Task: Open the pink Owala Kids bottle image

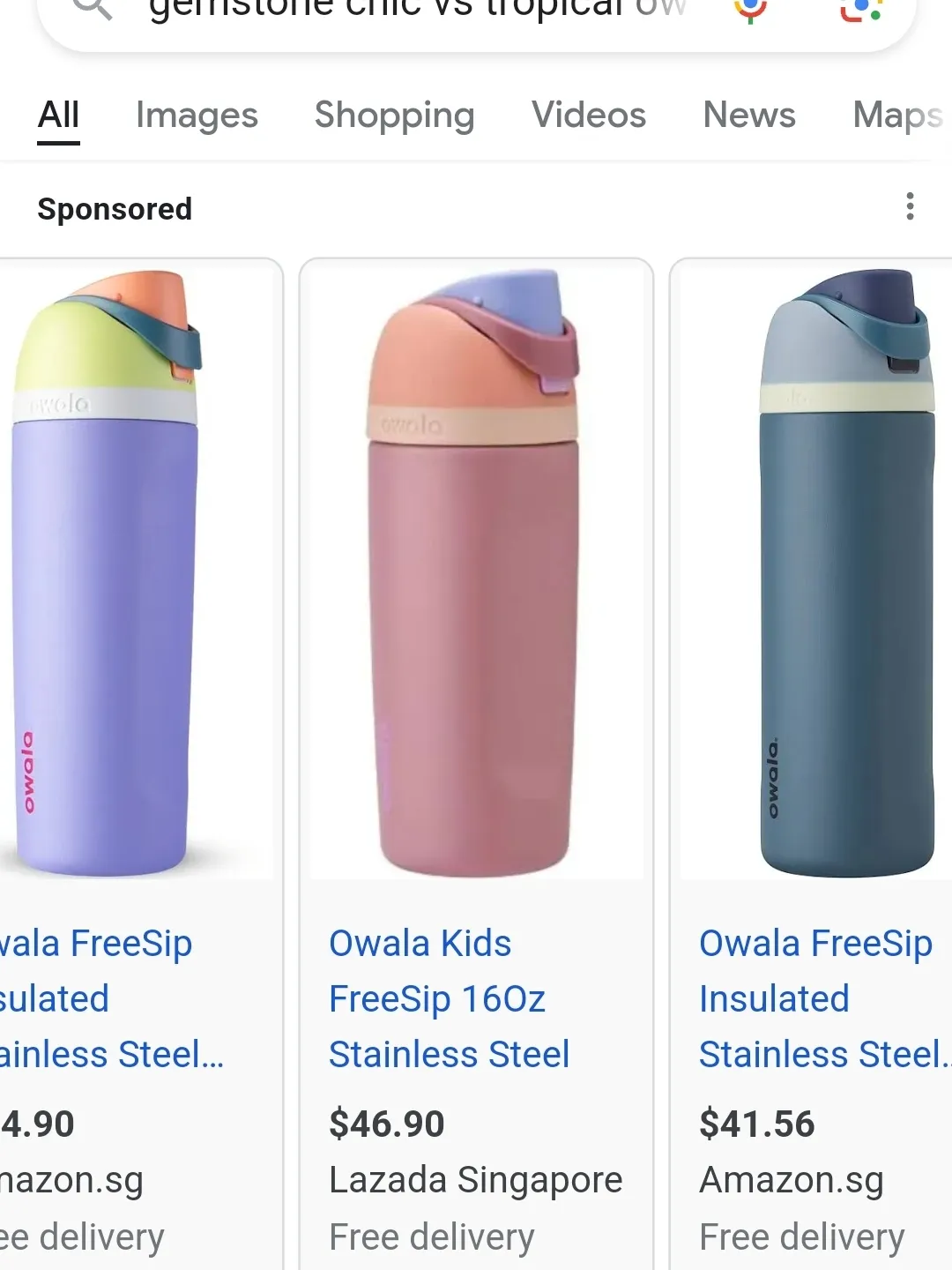Action: click(x=476, y=573)
